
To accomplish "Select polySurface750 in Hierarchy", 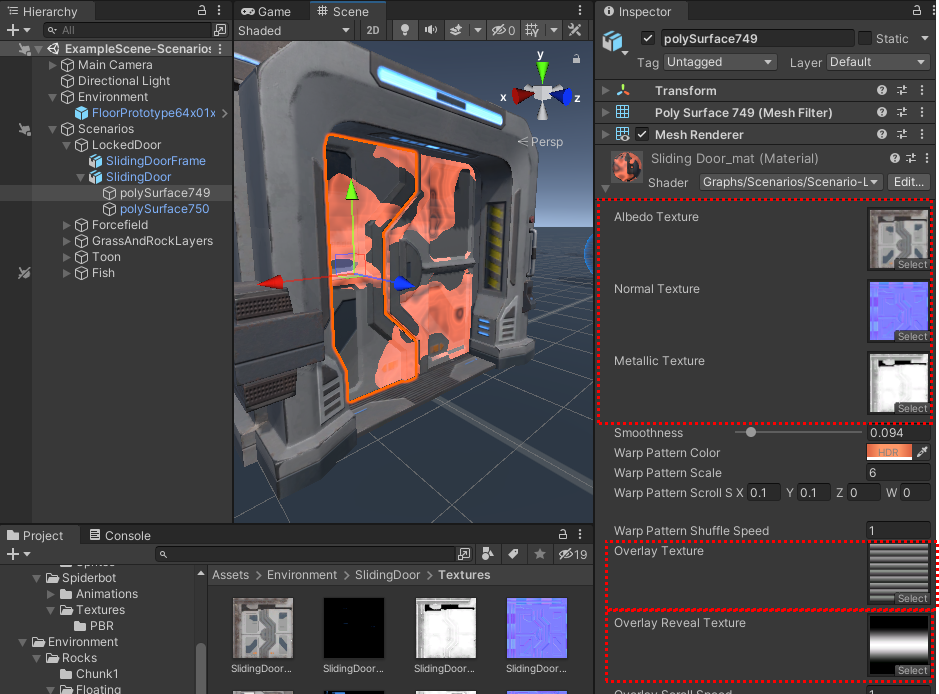I will coord(164,209).
